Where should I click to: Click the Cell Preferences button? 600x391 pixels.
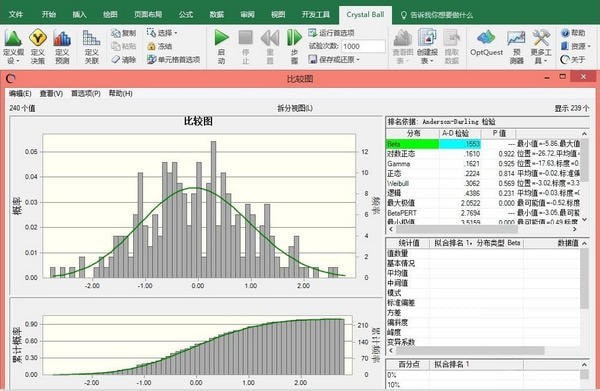[174, 60]
